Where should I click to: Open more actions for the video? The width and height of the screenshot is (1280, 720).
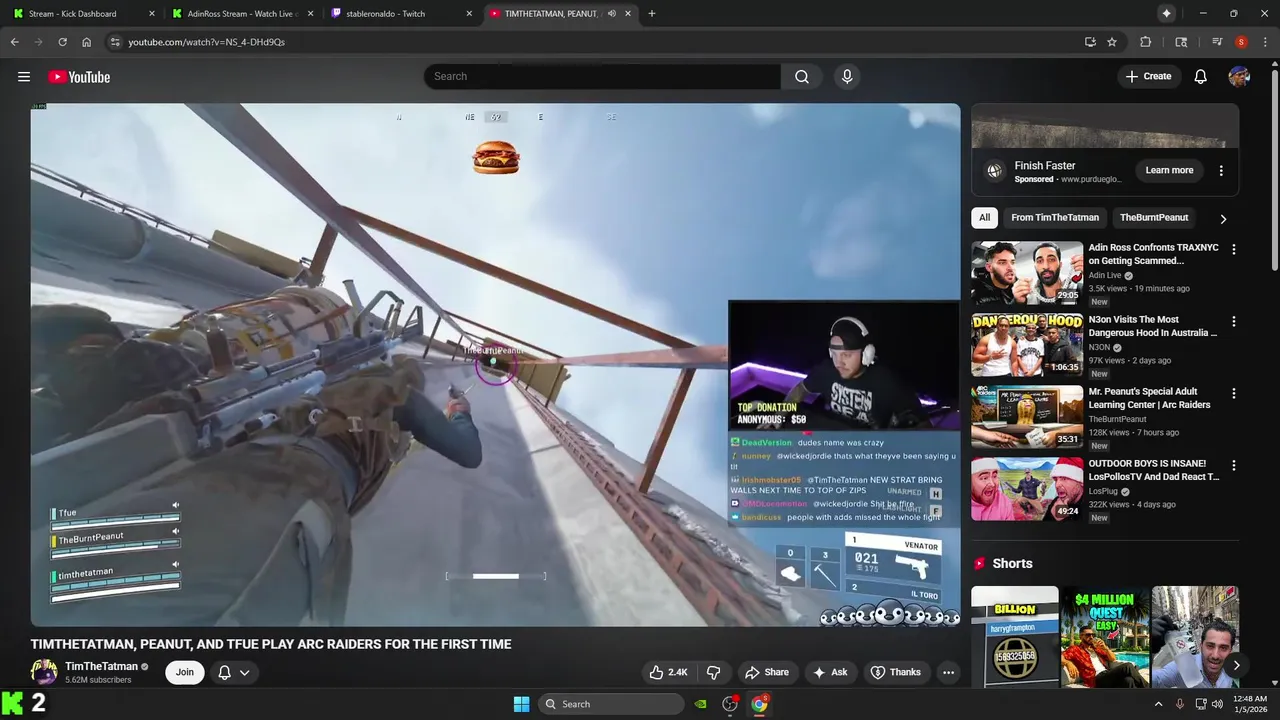(x=948, y=672)
